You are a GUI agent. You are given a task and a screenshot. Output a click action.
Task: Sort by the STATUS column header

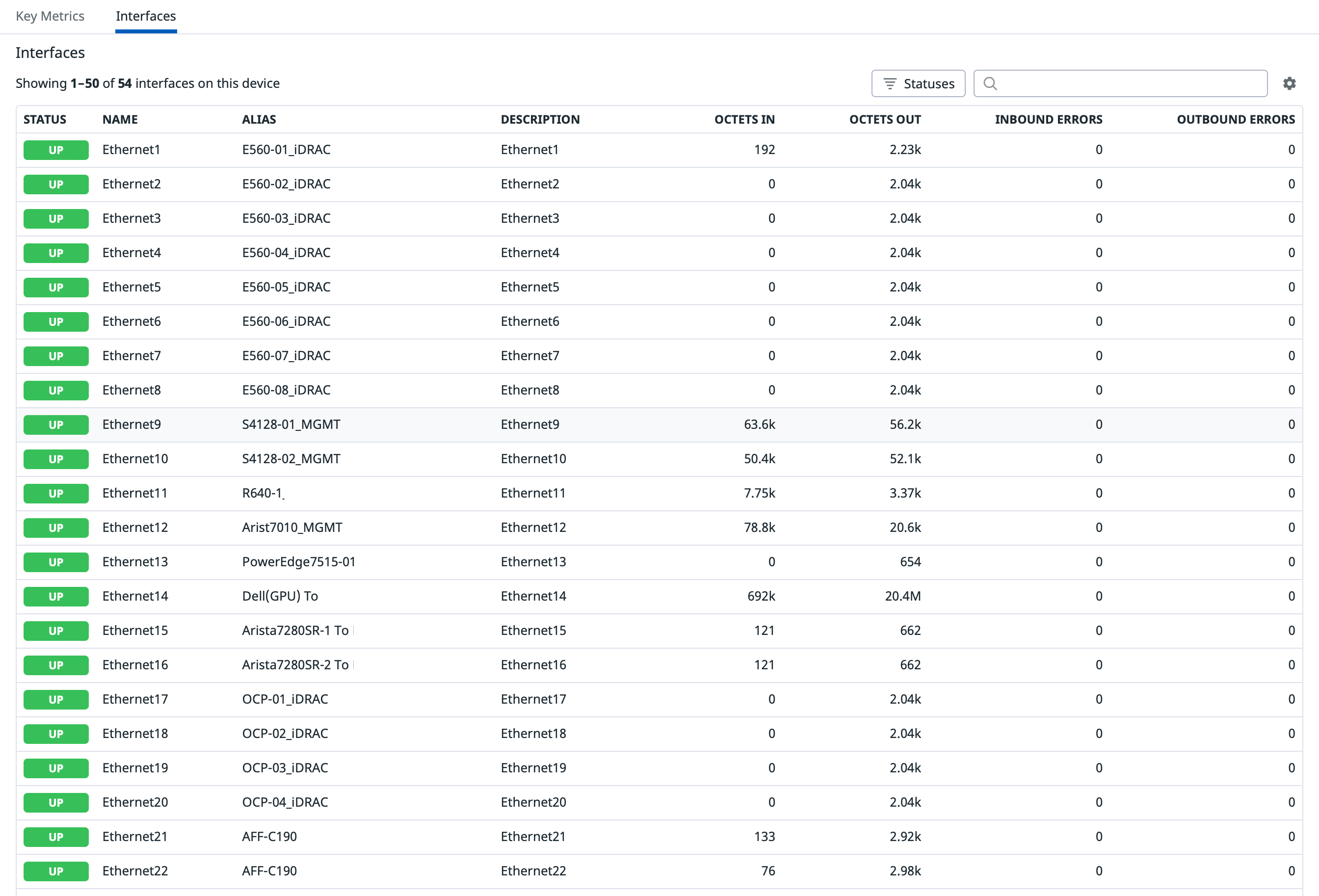[45, 119]
